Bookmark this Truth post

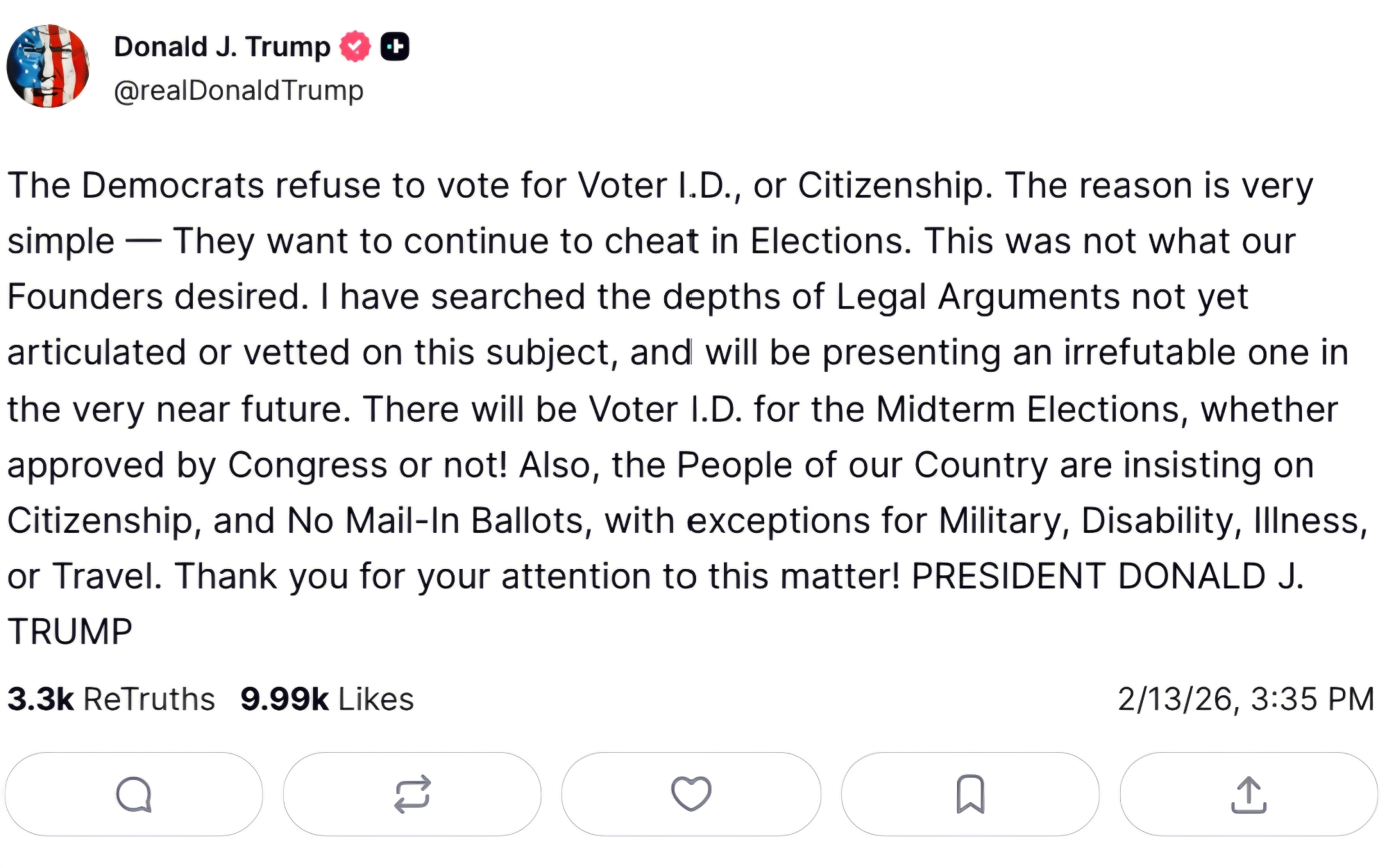(970, 794)
